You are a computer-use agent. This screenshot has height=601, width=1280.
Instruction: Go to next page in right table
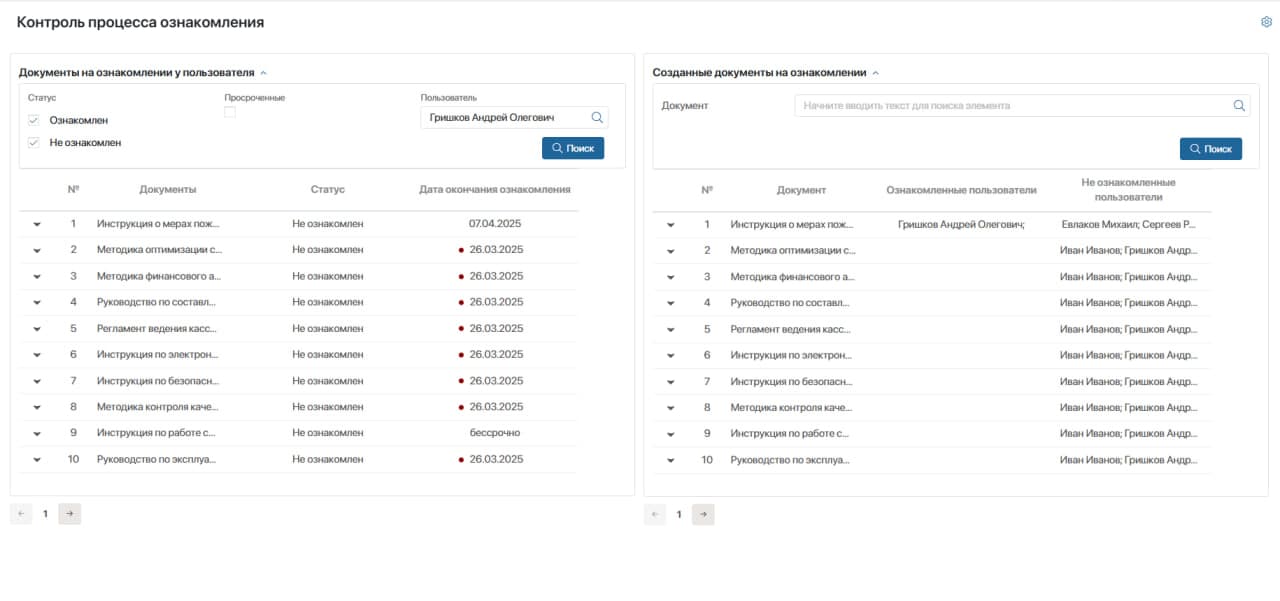pyautogui.click(x=703, y=514)
